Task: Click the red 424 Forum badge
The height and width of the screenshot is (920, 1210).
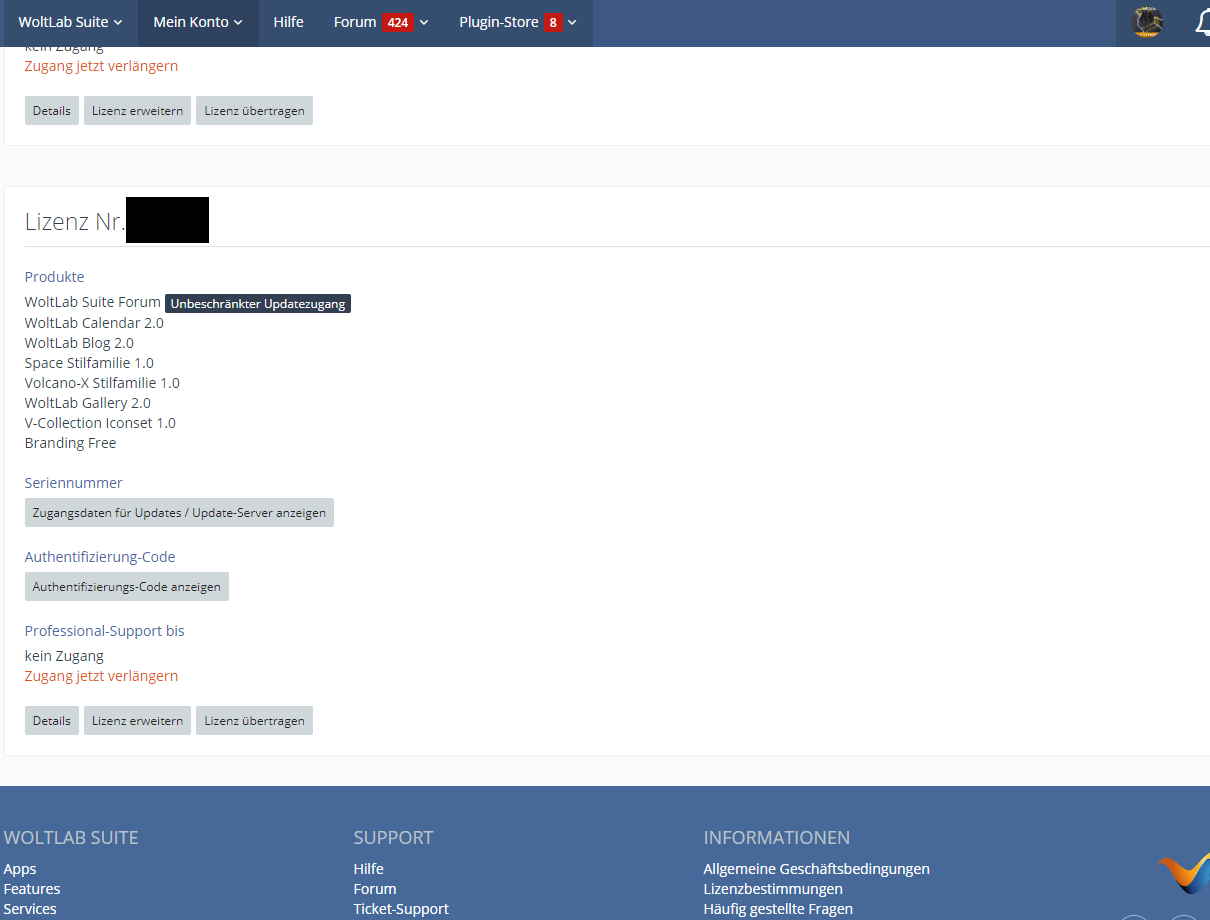Action: (x=397, y=22)
